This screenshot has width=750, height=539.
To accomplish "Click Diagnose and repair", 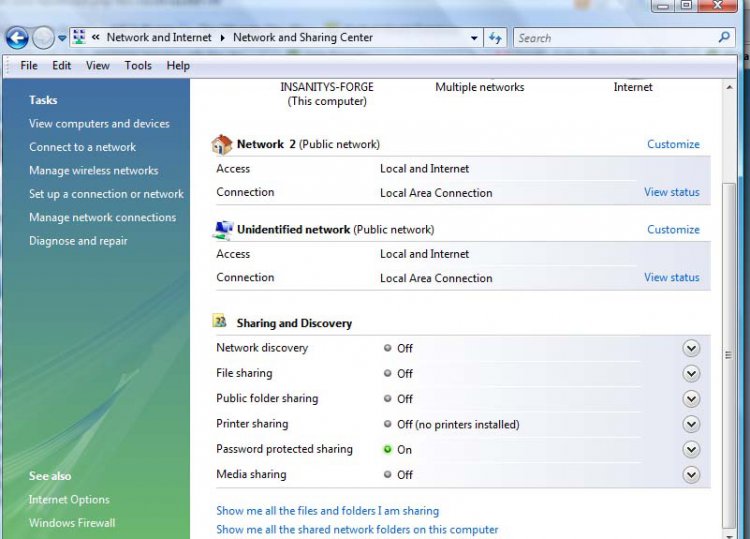I will 78,241.
